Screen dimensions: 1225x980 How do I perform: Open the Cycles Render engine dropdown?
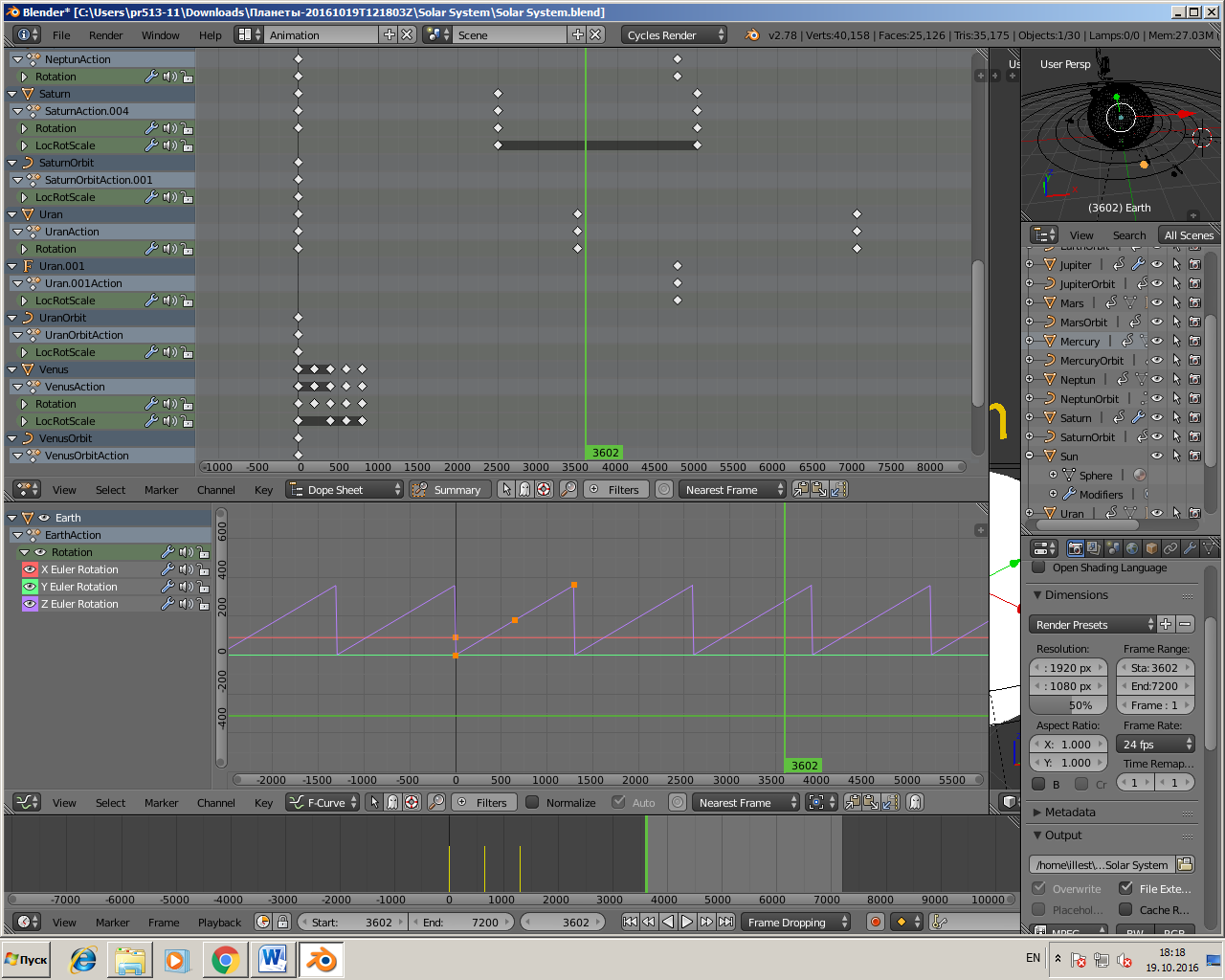[x=674, y=34]
